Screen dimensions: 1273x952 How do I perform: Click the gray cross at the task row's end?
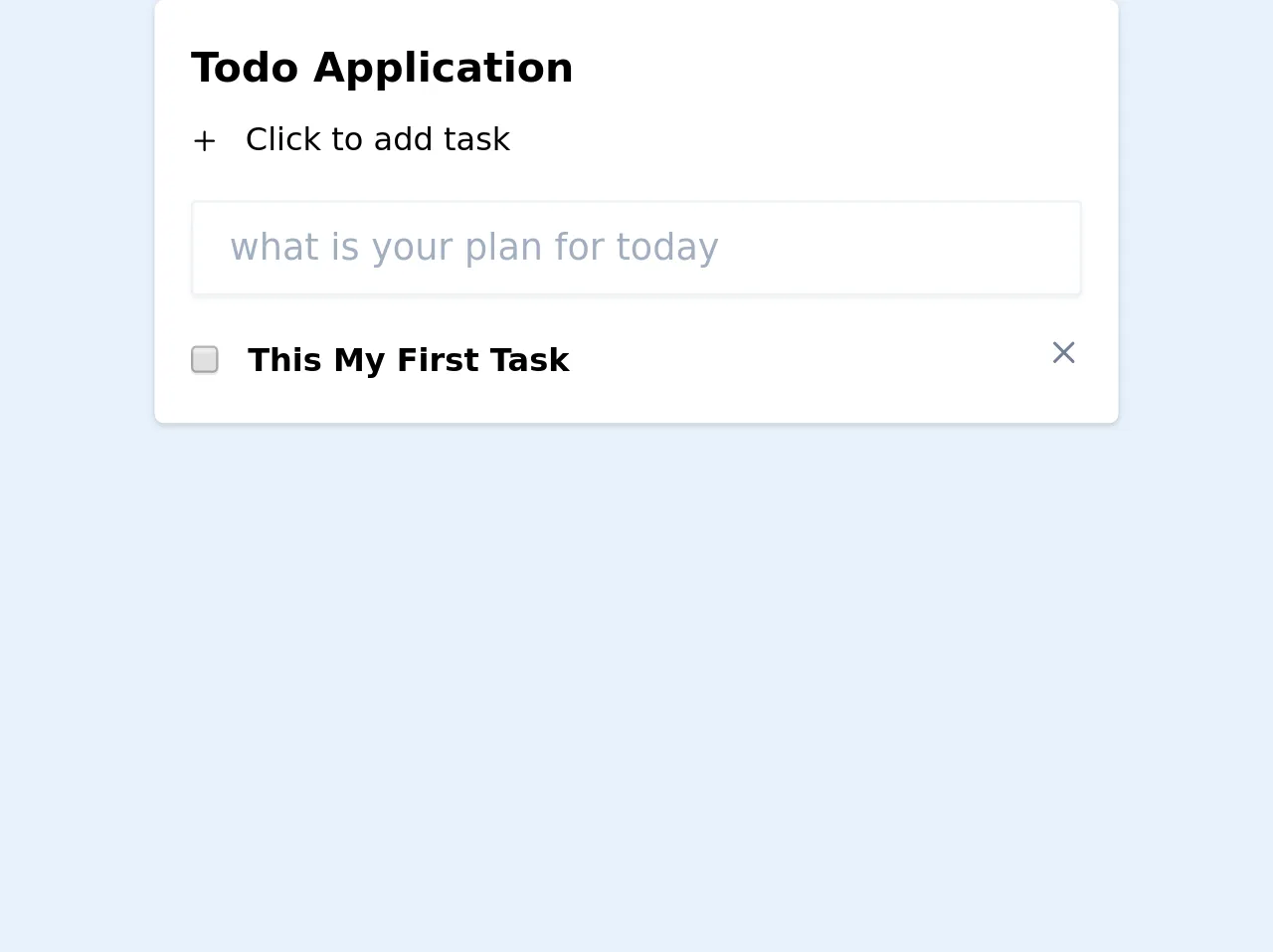coord(1063,353)
